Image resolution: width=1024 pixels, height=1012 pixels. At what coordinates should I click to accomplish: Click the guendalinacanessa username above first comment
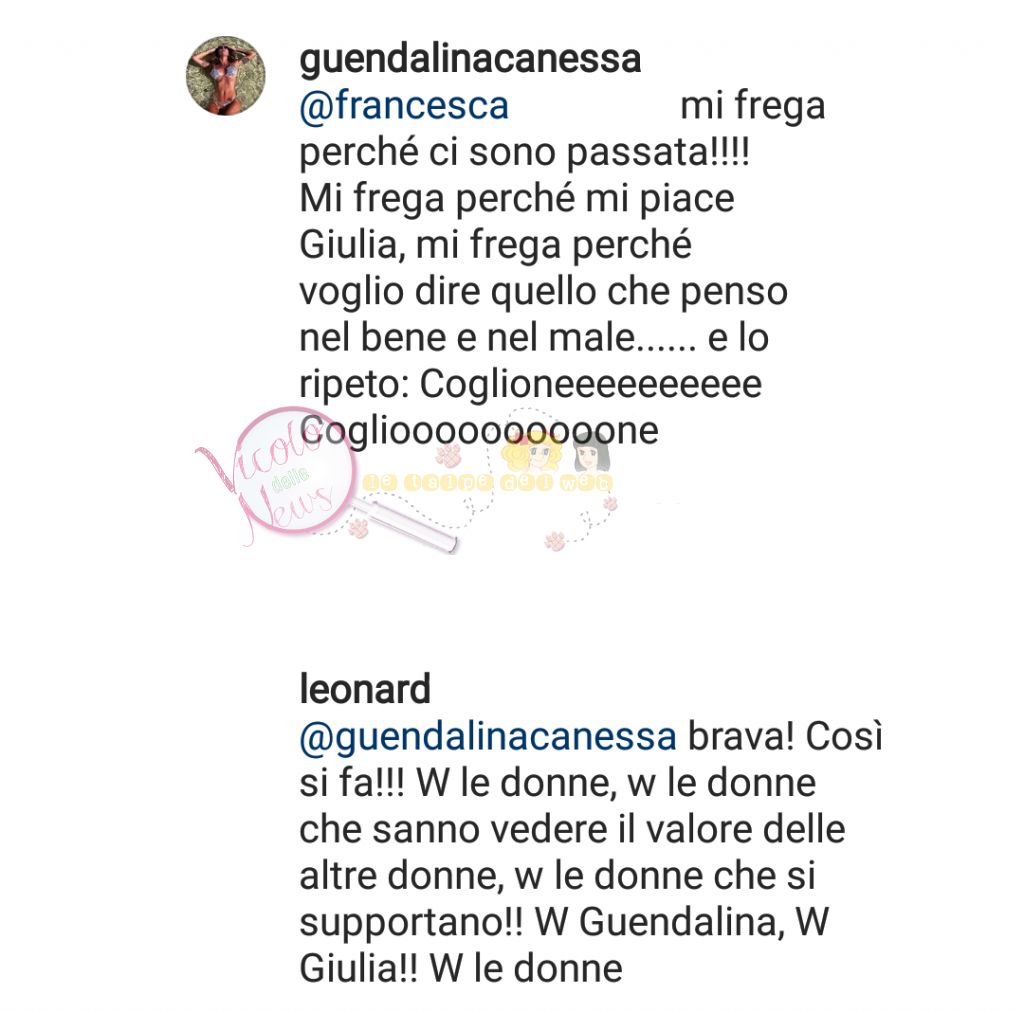click(x=470, y=60)
